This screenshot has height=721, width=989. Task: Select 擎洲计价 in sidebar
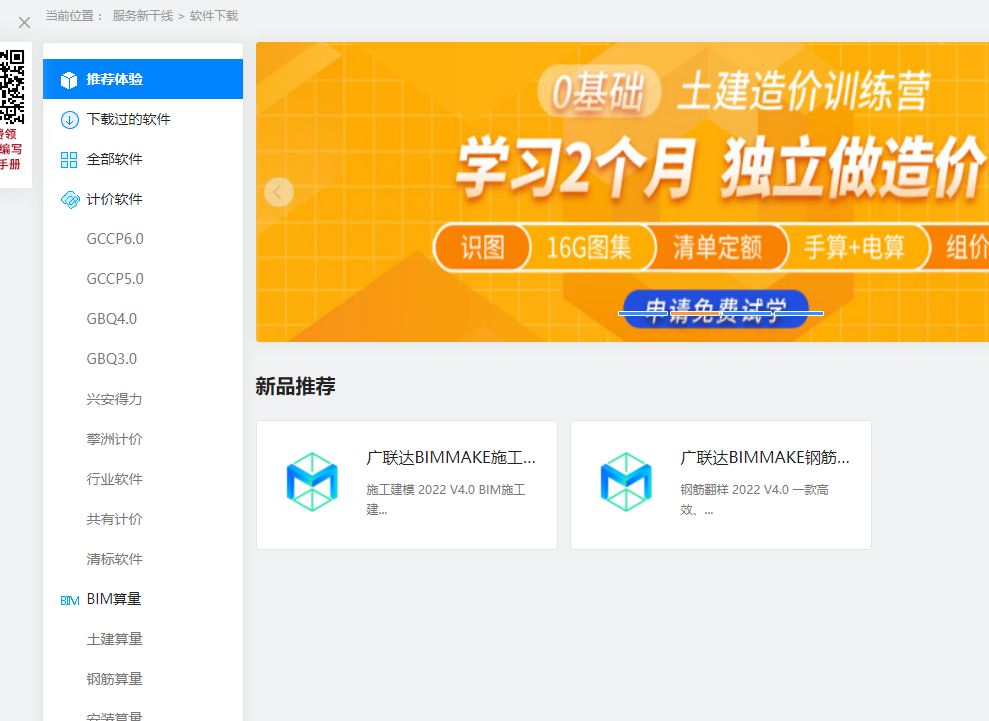pyautogui.click(x=114, y=439)
